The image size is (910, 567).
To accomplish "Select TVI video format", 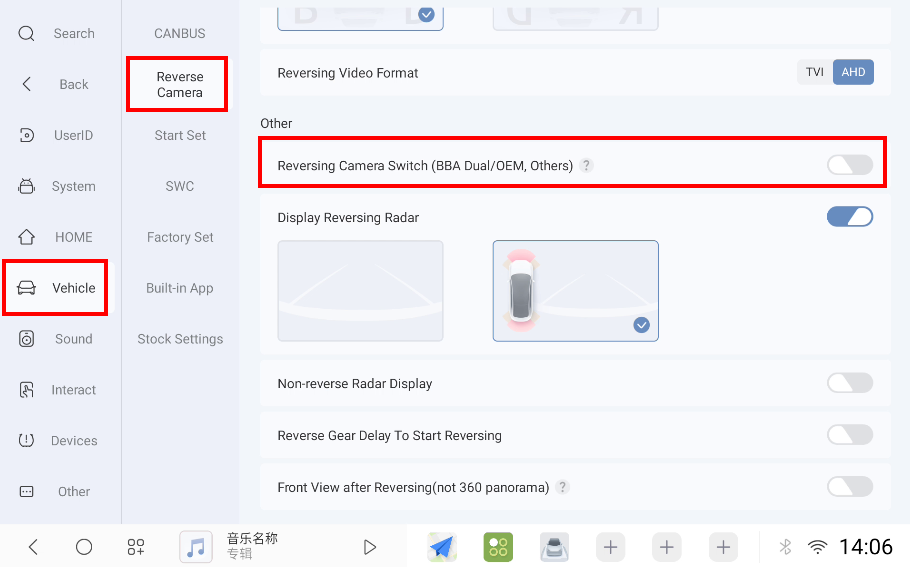I will tap(815, 72).
